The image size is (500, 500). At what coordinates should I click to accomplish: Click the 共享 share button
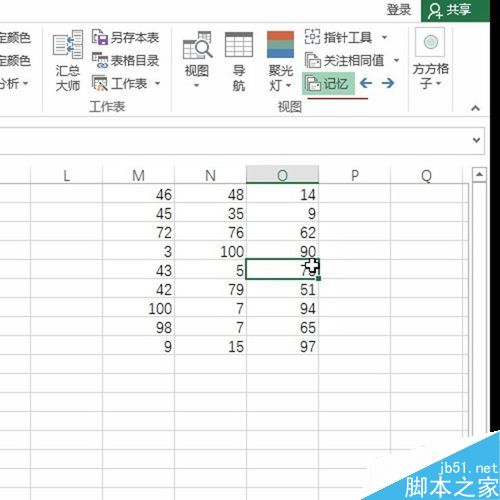[455, 10]
